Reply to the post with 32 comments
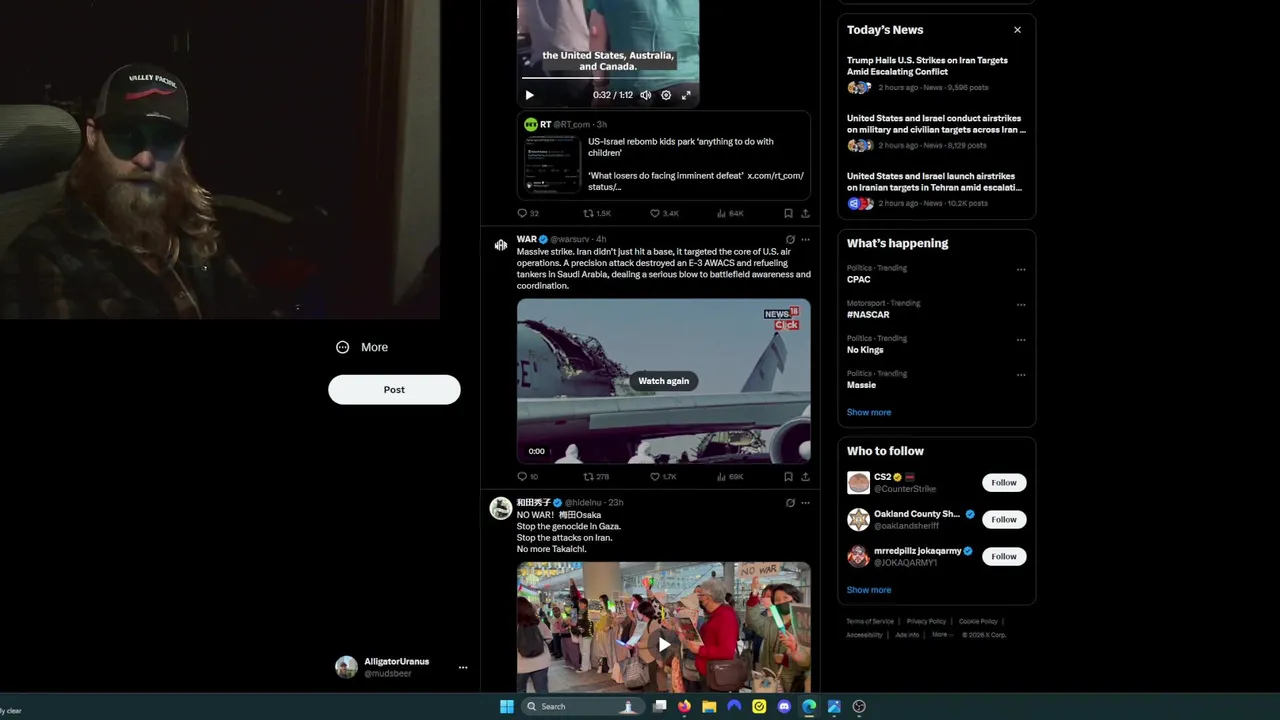This screenshot has height=720, width=1280. pyautogui.click(x=527, y=213)
